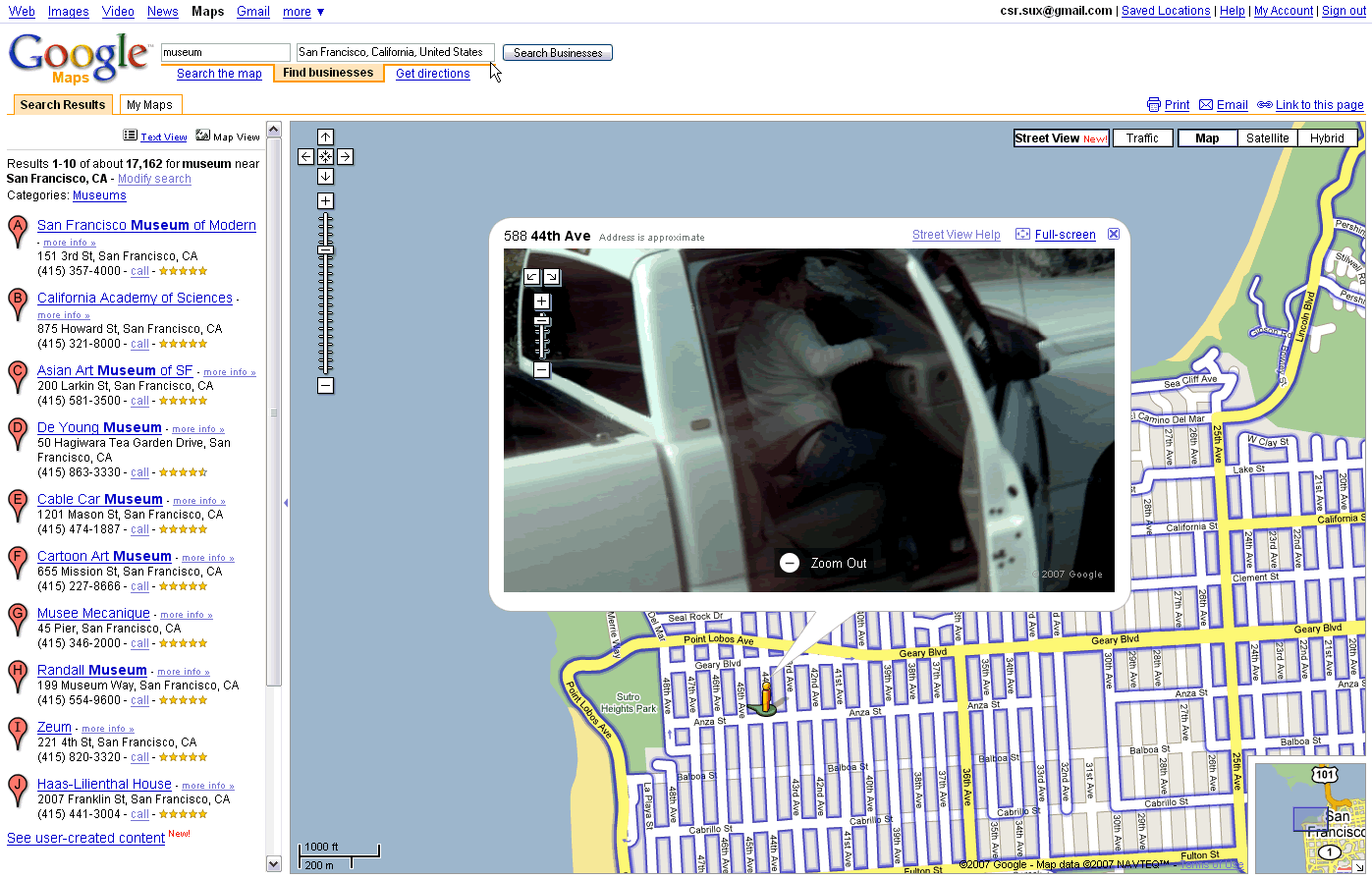Image resolution: width=1372 pixels, height=879 pixels.
Task: Click red marker B for California Academy
Action: point(17,305)
